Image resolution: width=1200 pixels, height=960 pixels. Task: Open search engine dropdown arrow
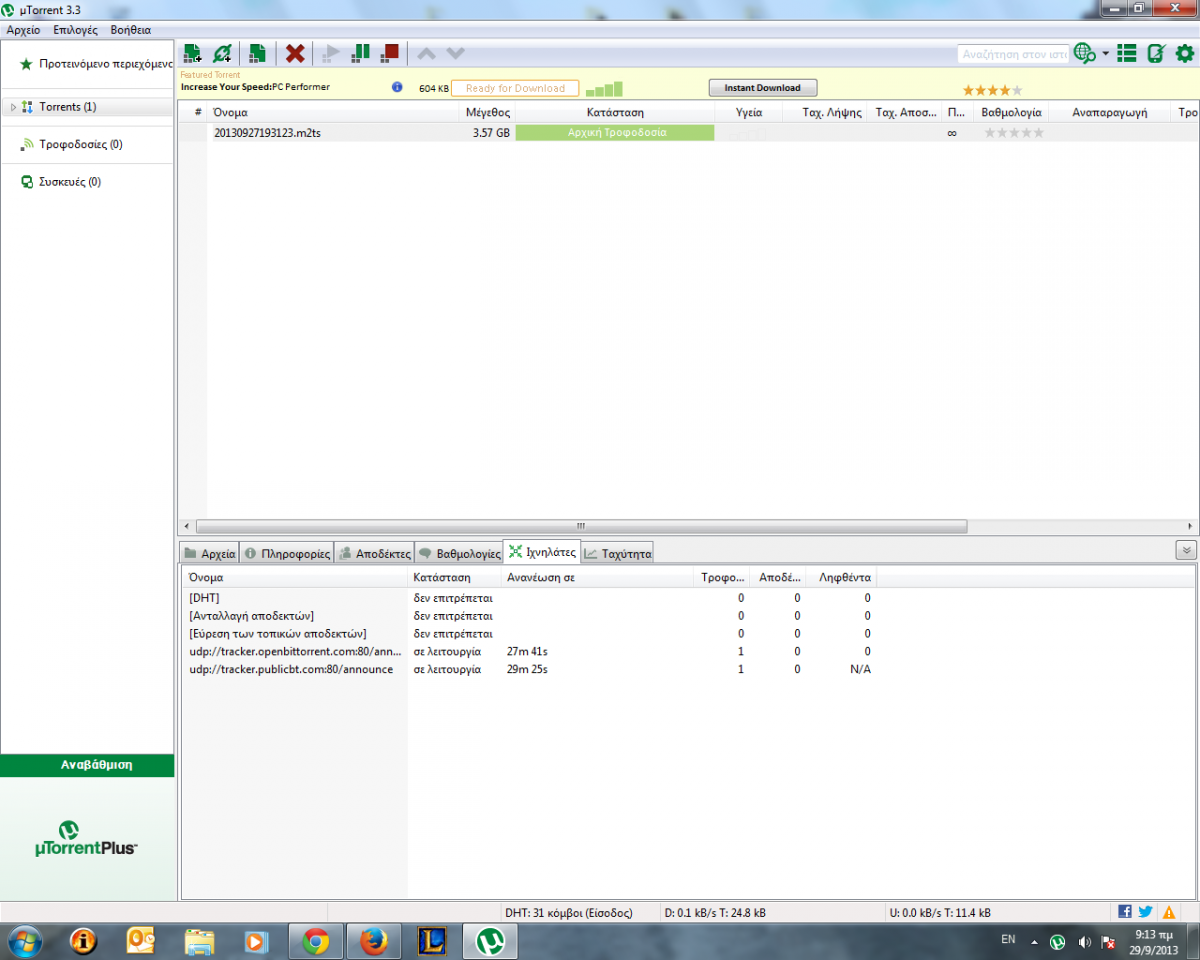[1105, 54]
